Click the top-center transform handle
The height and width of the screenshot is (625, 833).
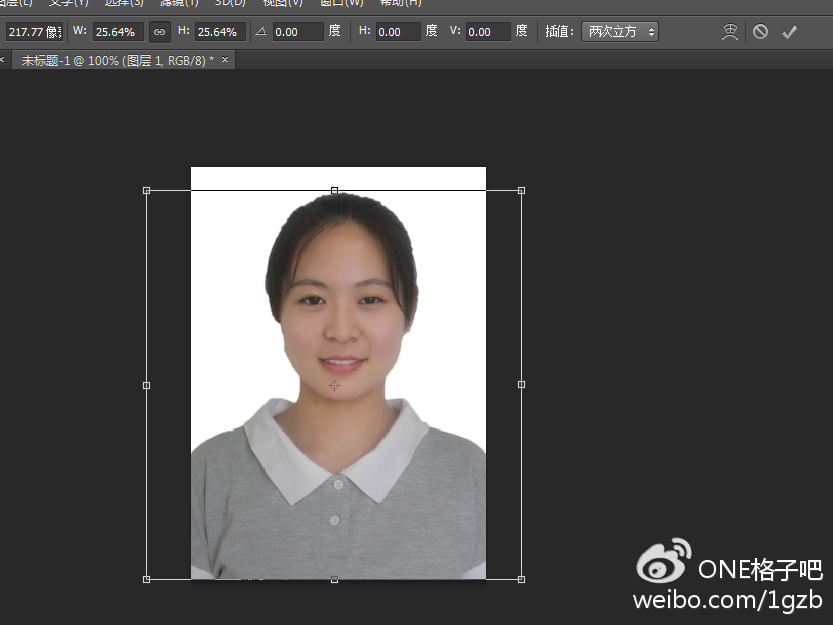coord(334,190)
